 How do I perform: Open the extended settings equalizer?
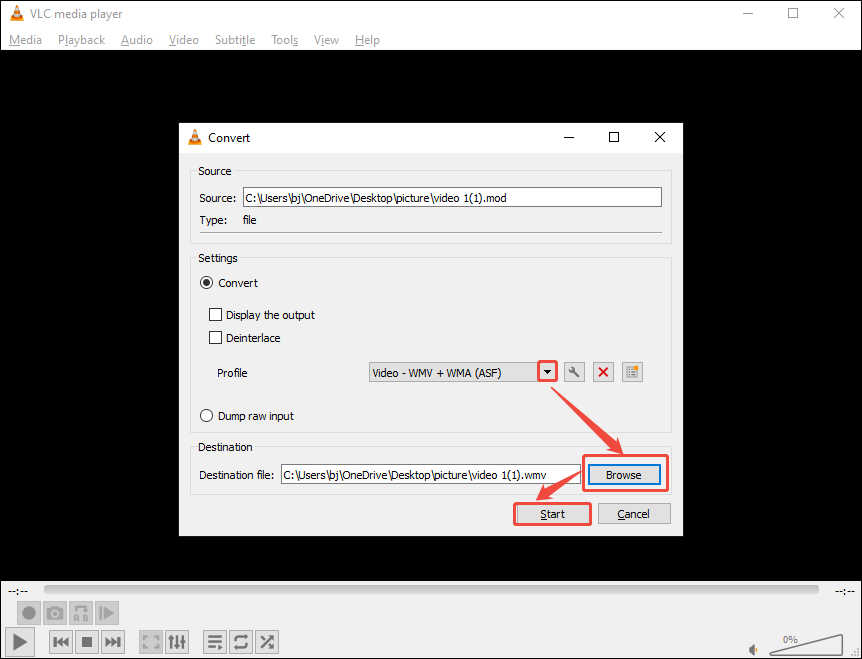click(x=177, y=641)
